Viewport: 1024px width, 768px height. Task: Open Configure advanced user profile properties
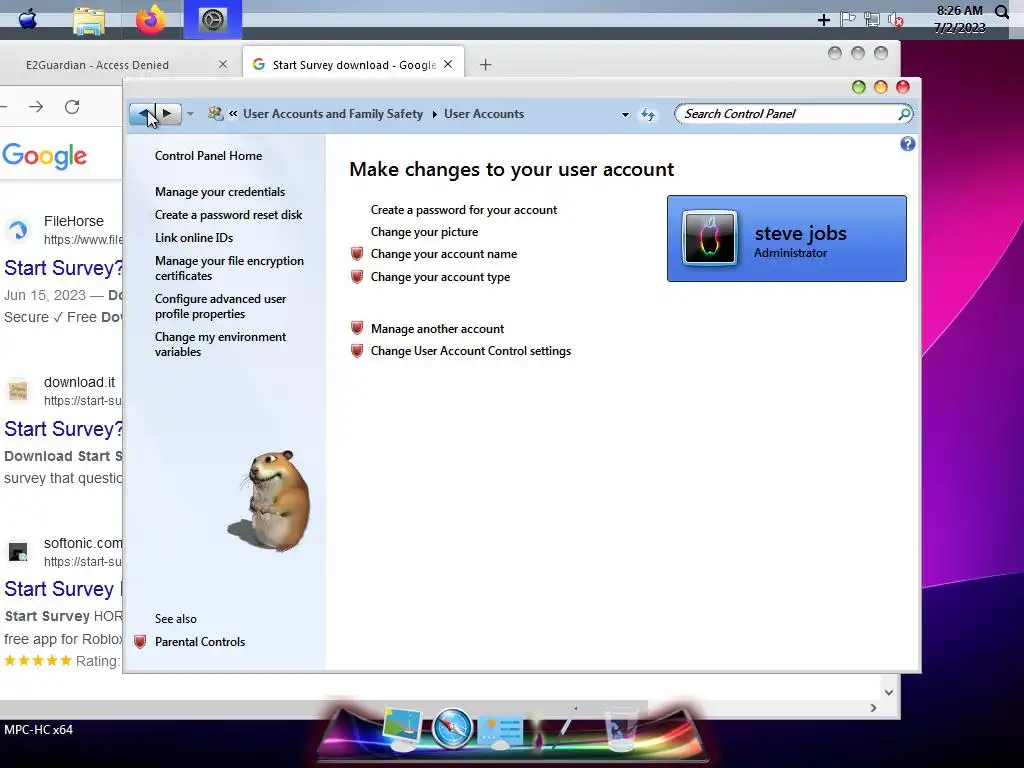tap(221, 306)
